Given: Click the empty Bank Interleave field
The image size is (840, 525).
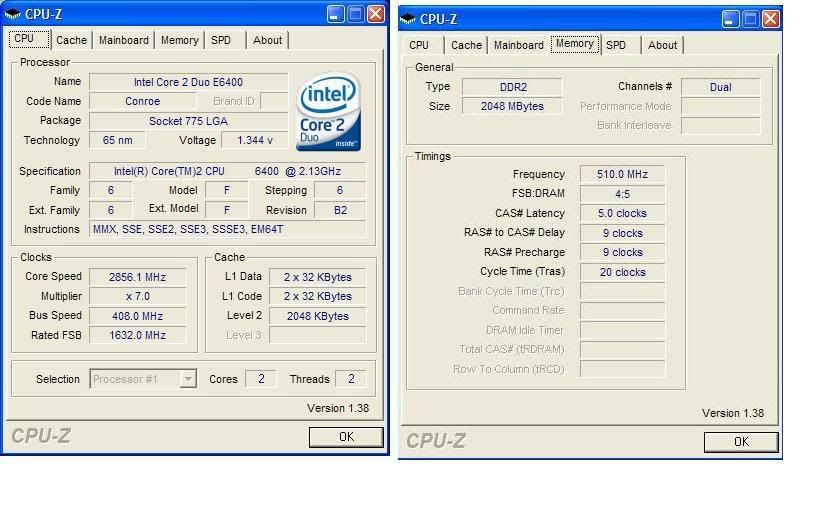Looking at the screenshot, I should [x=721, y=126].
